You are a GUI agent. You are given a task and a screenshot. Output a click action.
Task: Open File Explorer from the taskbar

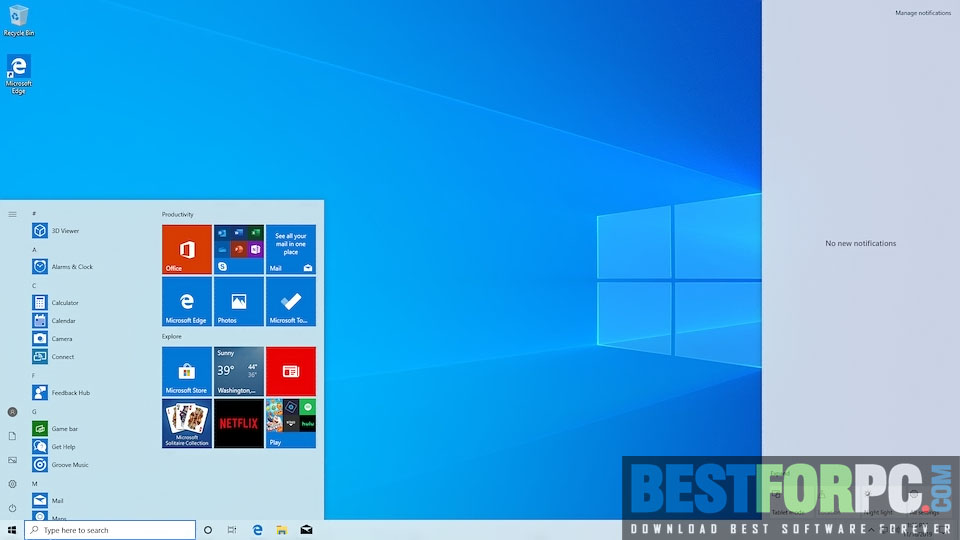[282, 530]
